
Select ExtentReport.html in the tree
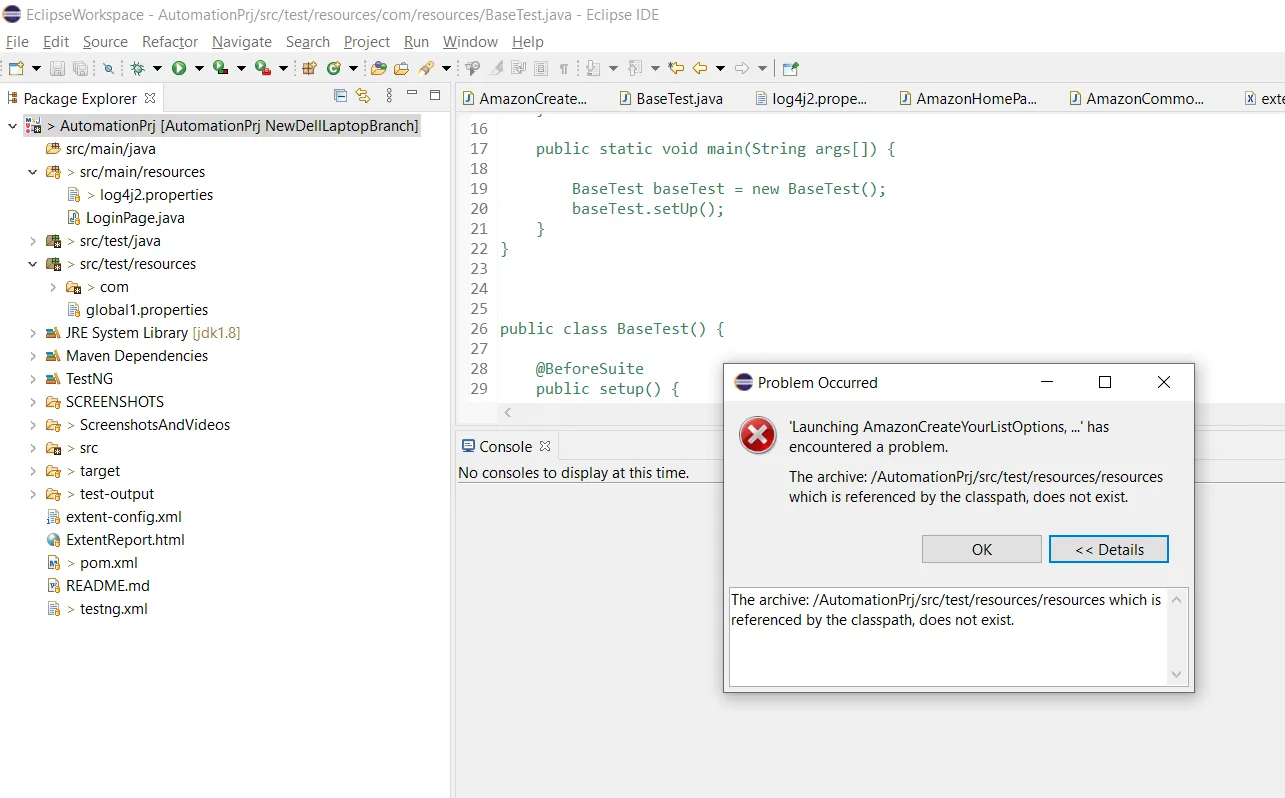(125, 540)
